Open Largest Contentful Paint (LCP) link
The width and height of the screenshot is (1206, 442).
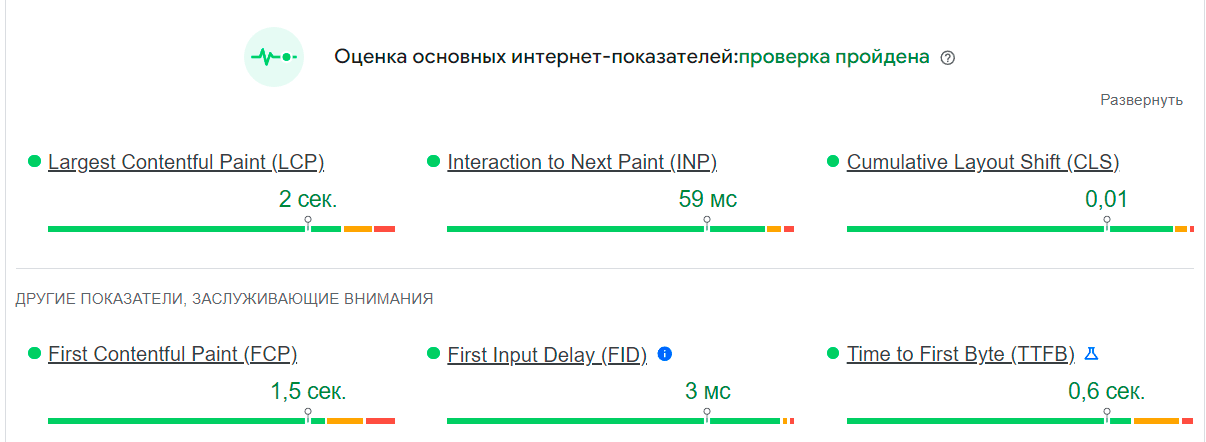(186, 162)
